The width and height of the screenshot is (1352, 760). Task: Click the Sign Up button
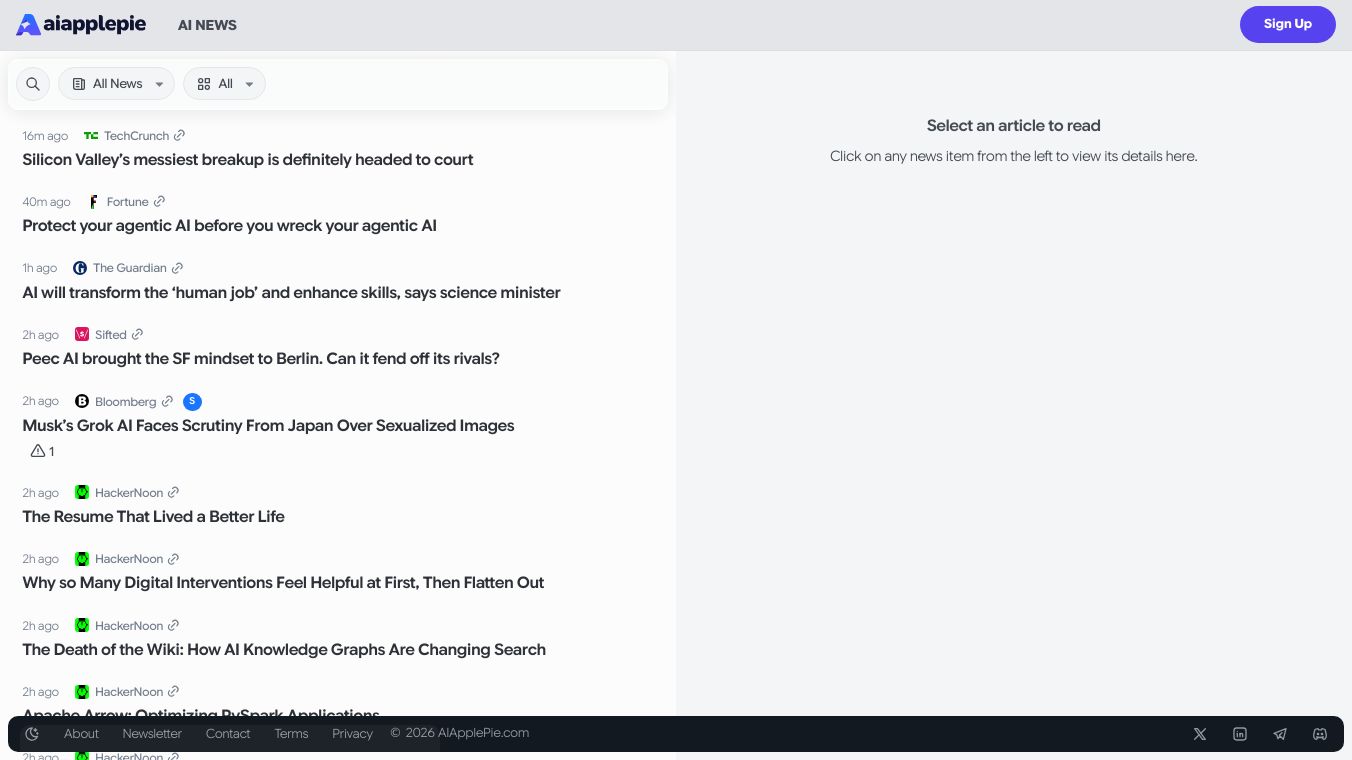pos(1288,25)
